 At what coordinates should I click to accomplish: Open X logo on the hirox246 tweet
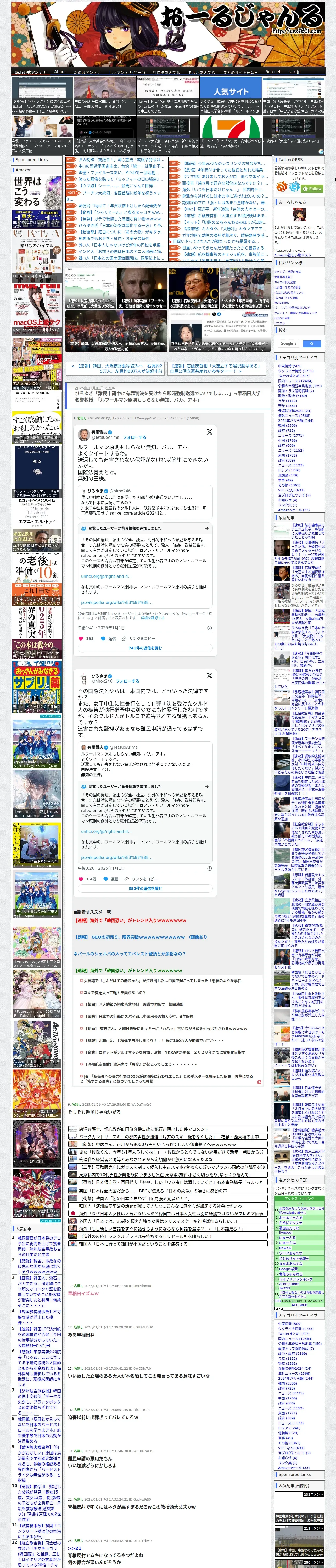click(x=209, y=676)
